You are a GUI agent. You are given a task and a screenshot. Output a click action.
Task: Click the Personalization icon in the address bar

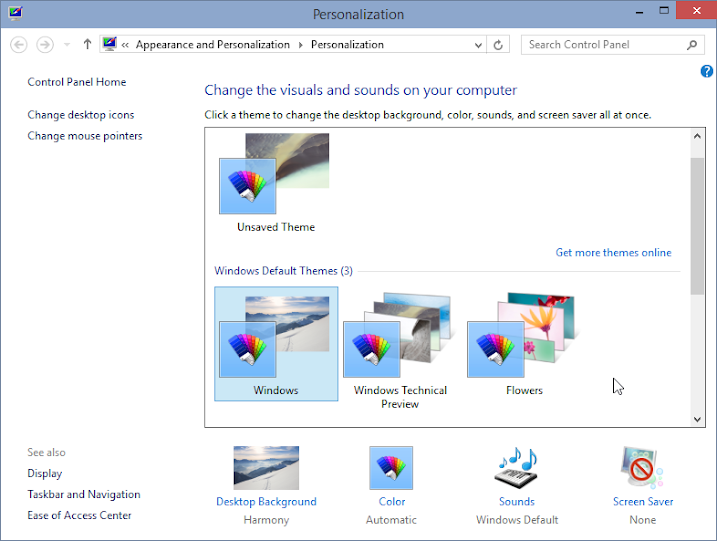pyautogui.click(x=110, y=44)
